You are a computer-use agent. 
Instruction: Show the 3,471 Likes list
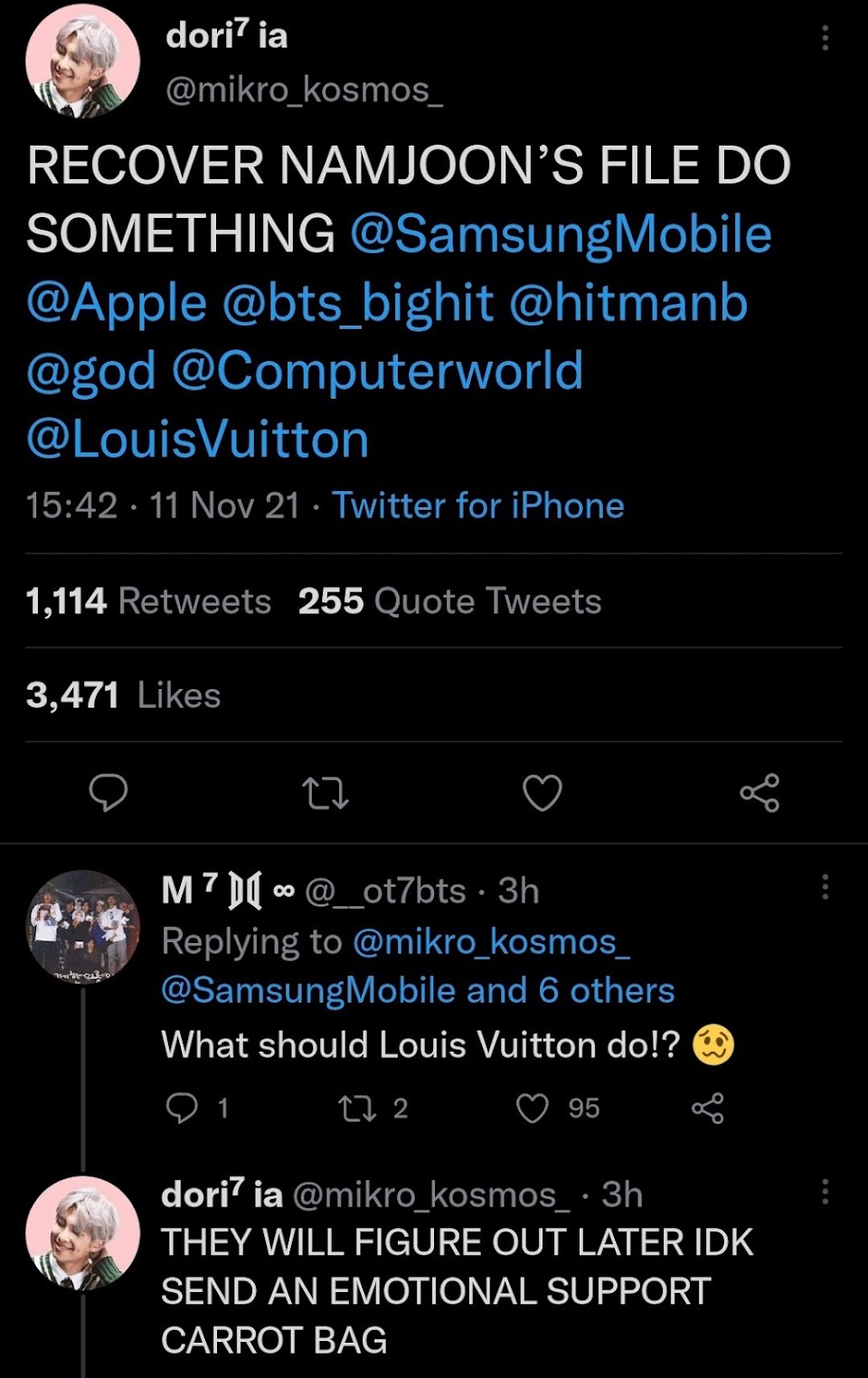(x=123, y=695)
